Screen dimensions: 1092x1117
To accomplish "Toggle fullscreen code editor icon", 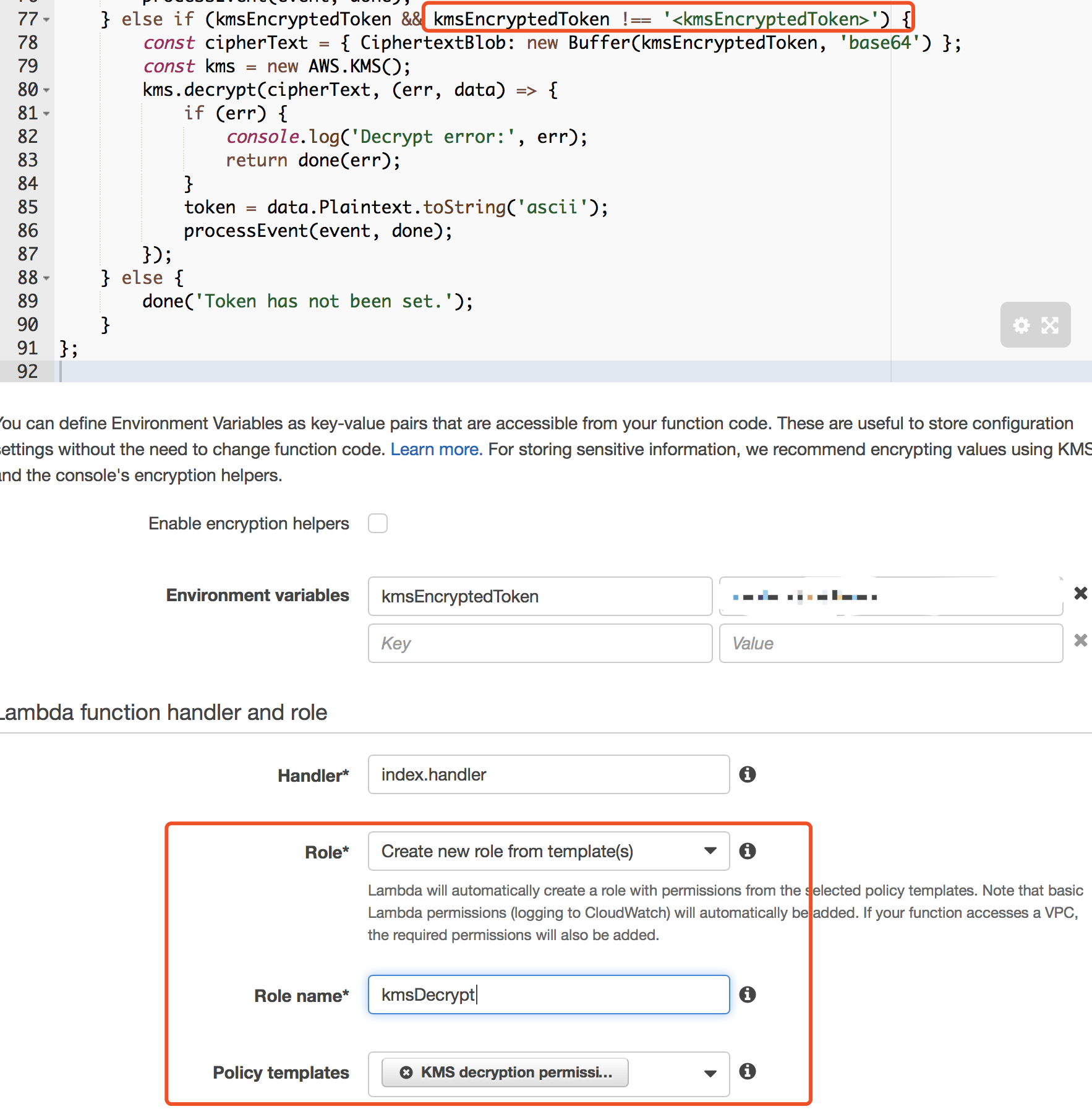I will coord(1050,325).
